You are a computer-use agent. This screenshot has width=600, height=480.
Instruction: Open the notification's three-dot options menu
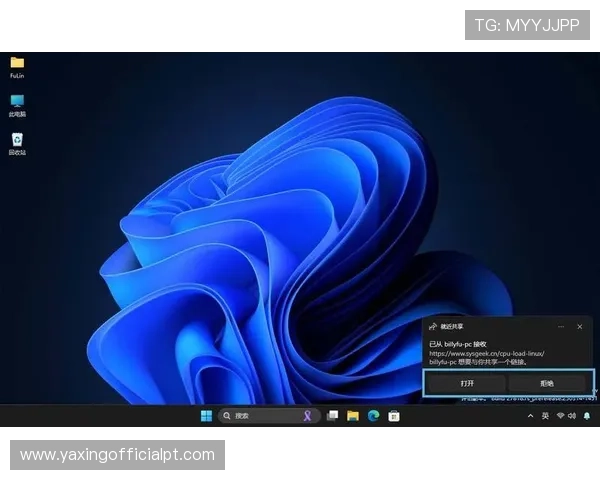(562, 326)
